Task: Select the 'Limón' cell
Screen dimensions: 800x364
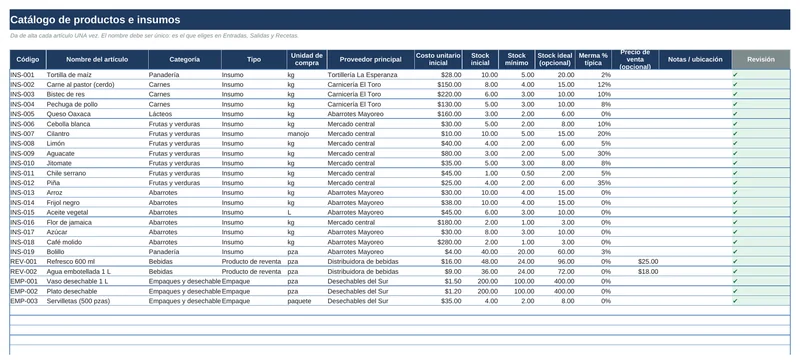Action: [x=97, y=143]
